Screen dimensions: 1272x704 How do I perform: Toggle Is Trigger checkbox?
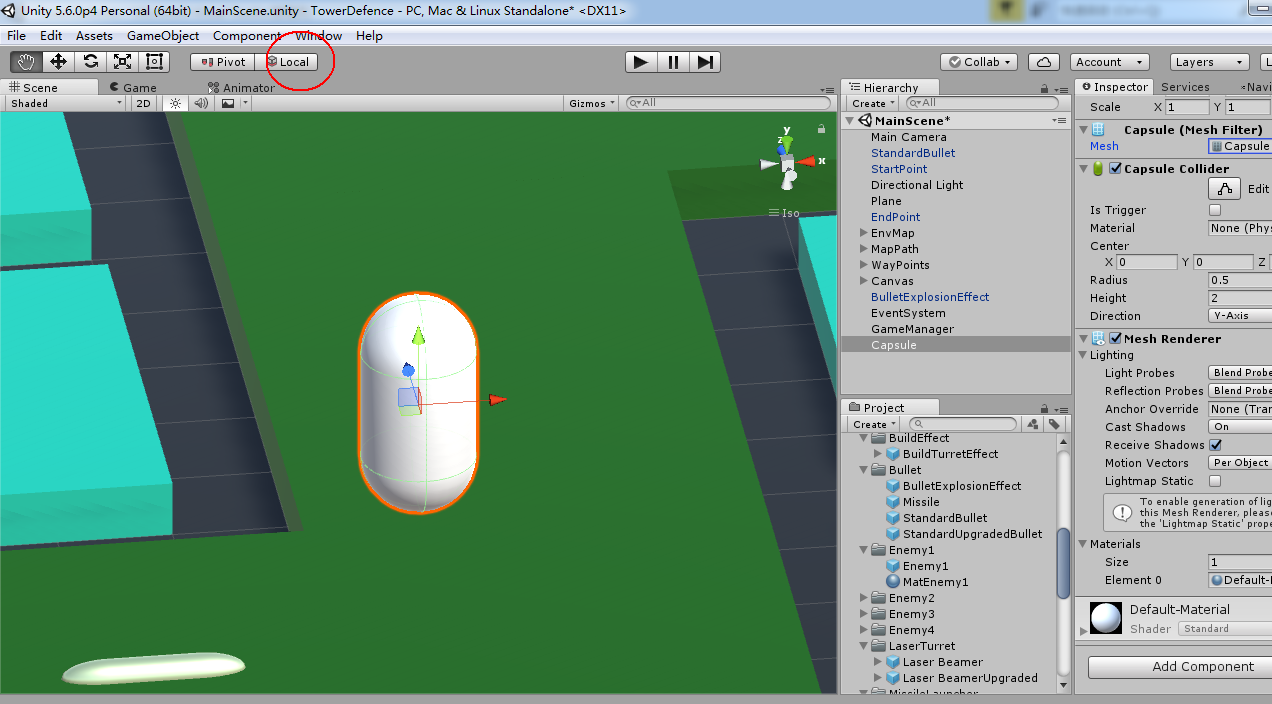[x=1215, y=210]
